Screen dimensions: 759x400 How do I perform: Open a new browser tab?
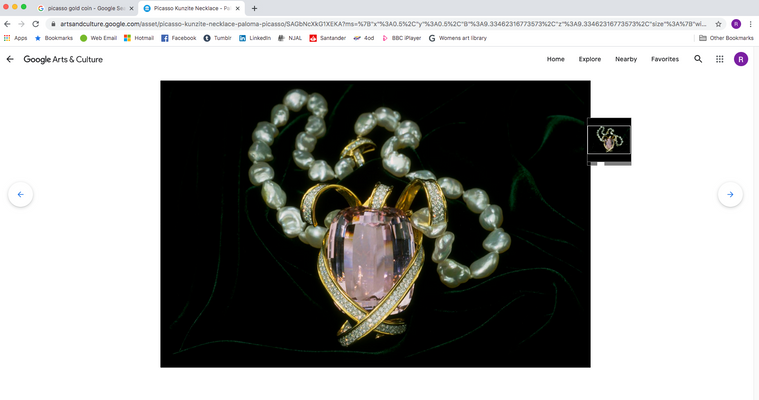pyautogui.click(x=254, y=8)
